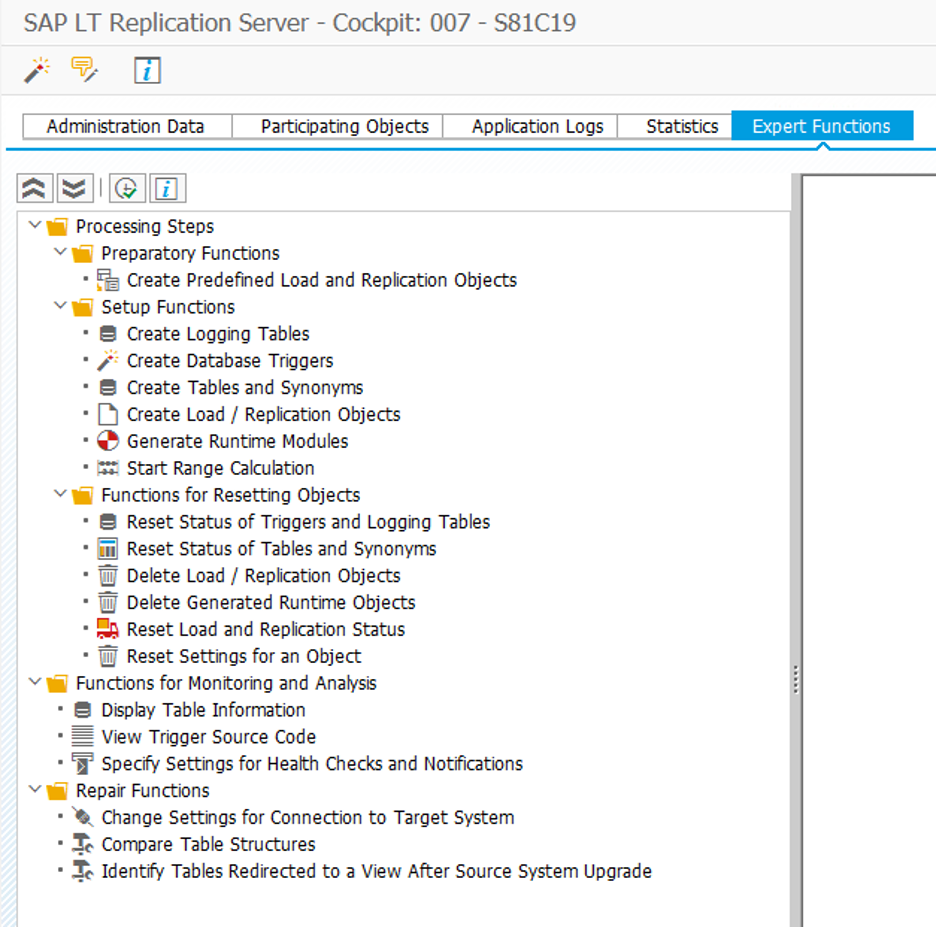Open View Trigger Source Code
The height and width of the screenshot is (928, 936).
pos(208,736)
